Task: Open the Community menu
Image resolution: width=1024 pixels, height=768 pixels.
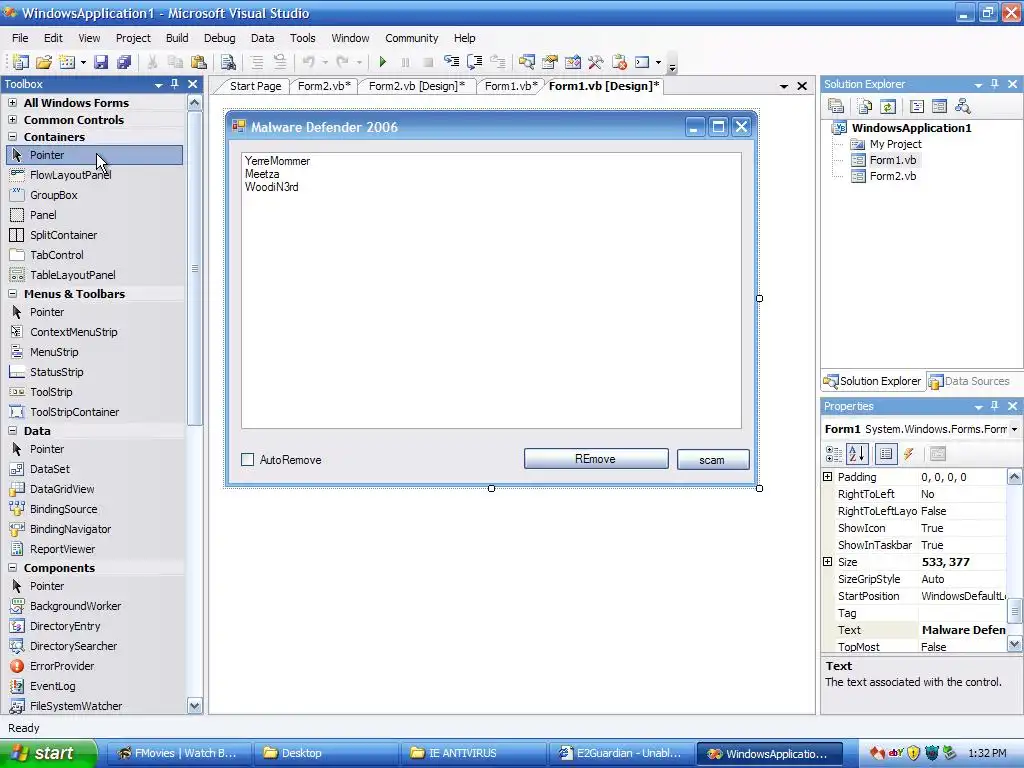Action: click(411, 38)
